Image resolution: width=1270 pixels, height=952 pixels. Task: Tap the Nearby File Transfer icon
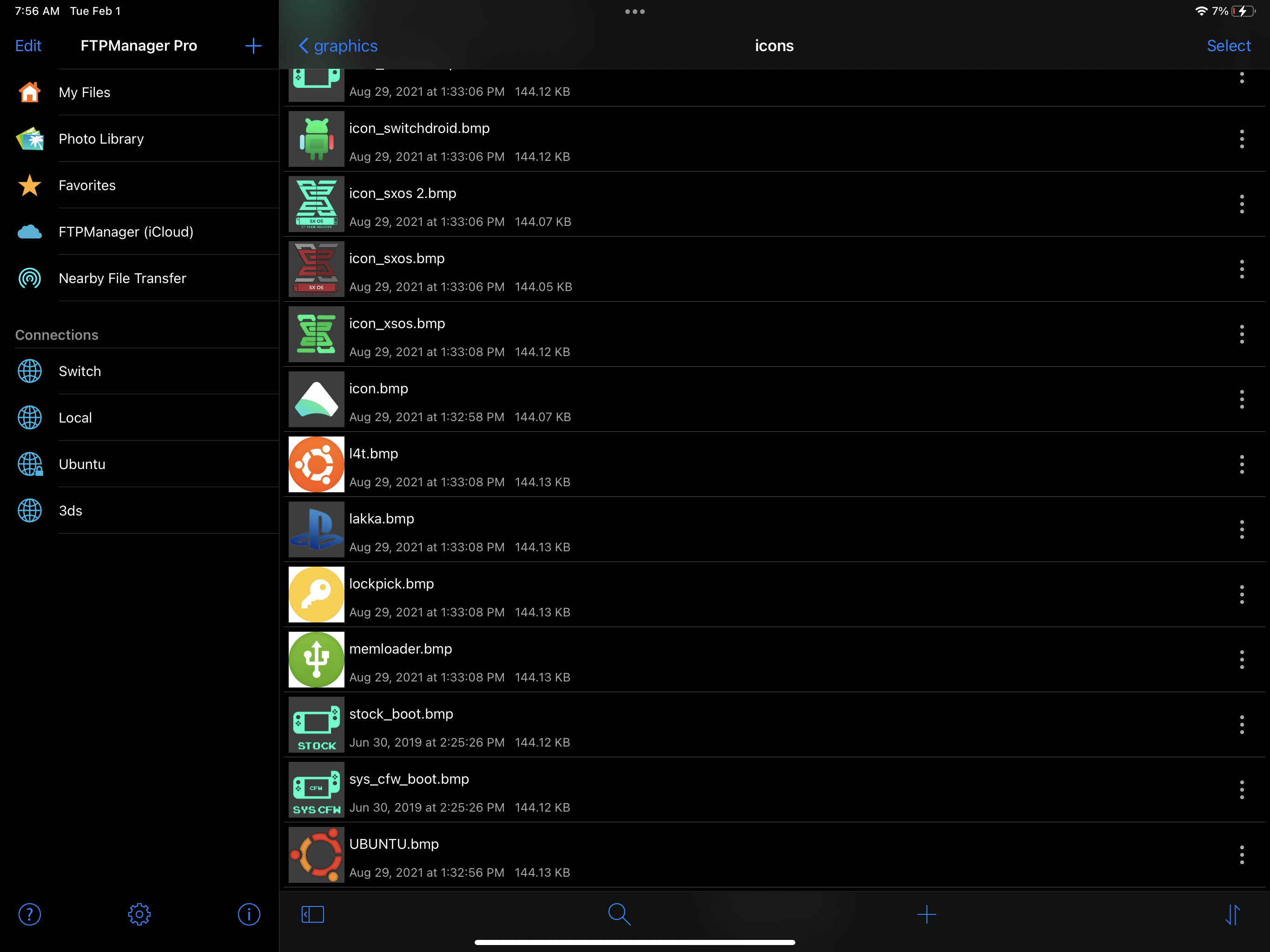(29, 278)
